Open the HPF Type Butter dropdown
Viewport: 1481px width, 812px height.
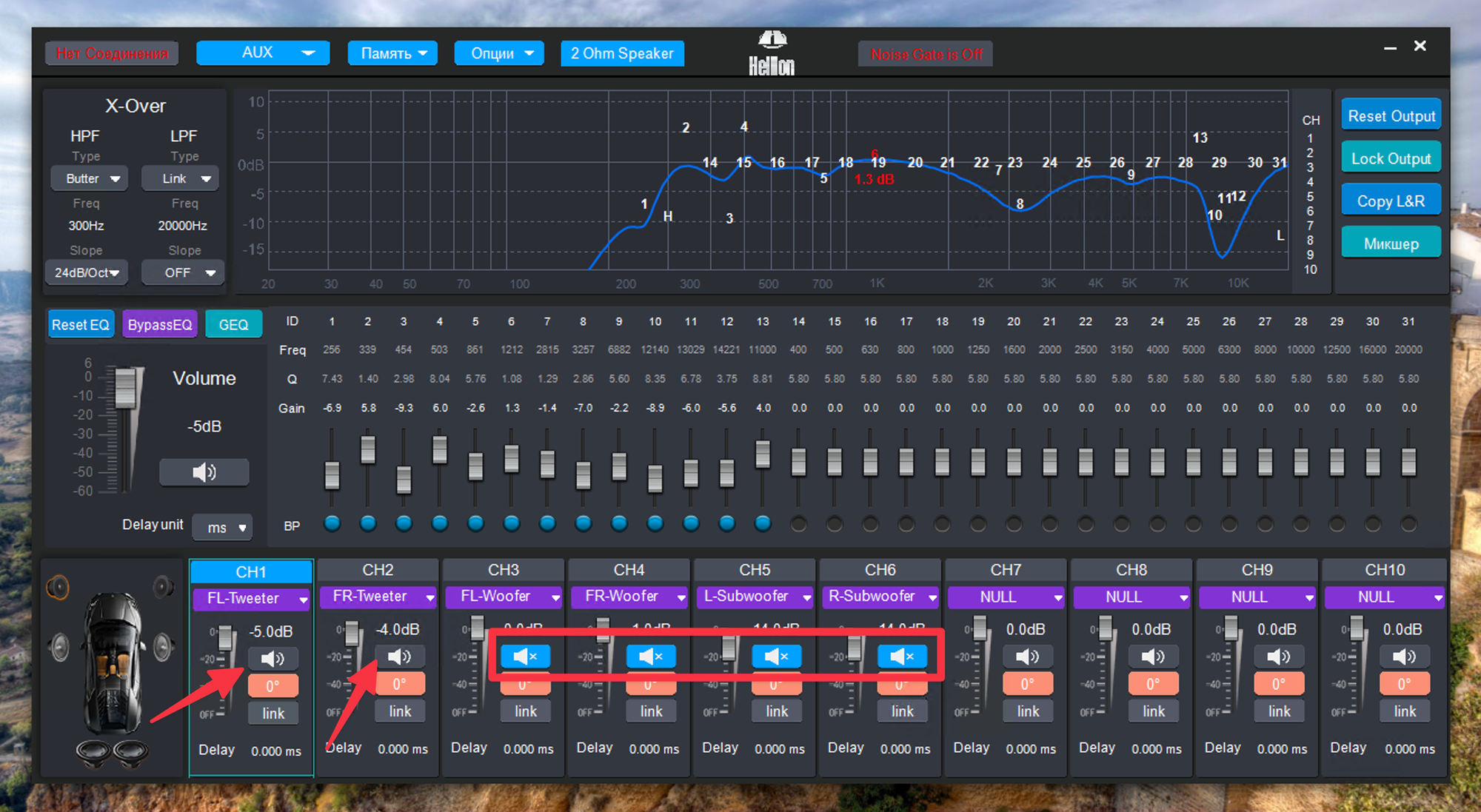click(90, 178)
